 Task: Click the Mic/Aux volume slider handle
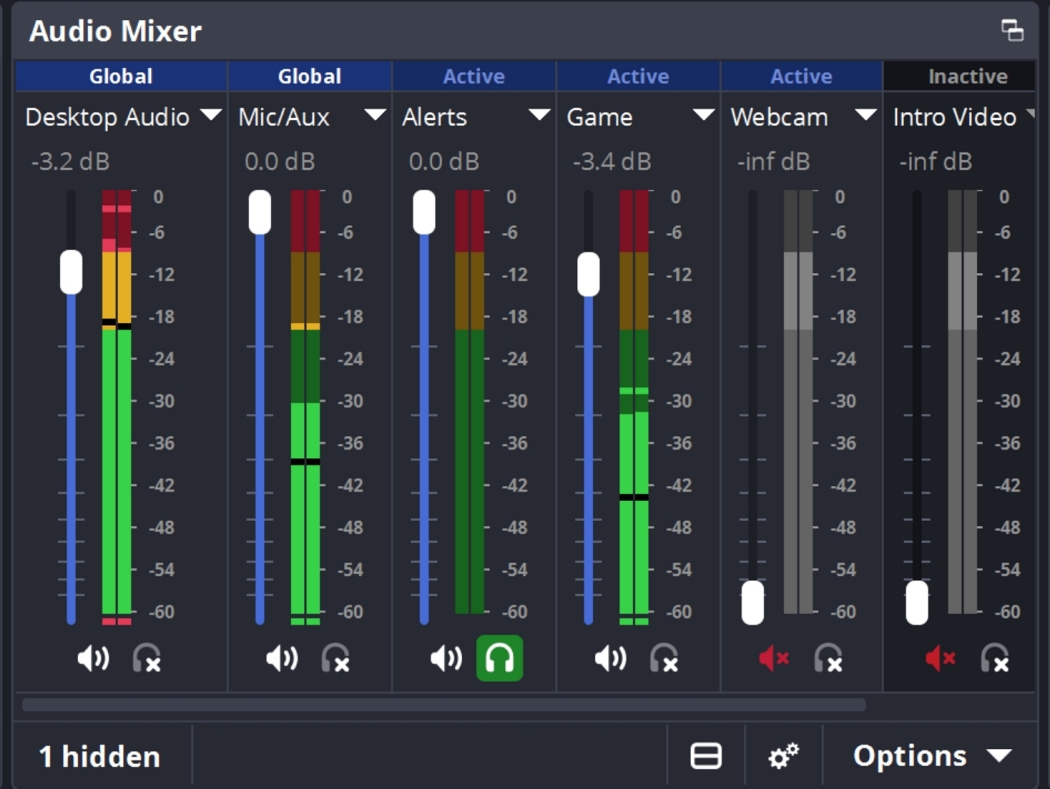[x=260, y=212]
